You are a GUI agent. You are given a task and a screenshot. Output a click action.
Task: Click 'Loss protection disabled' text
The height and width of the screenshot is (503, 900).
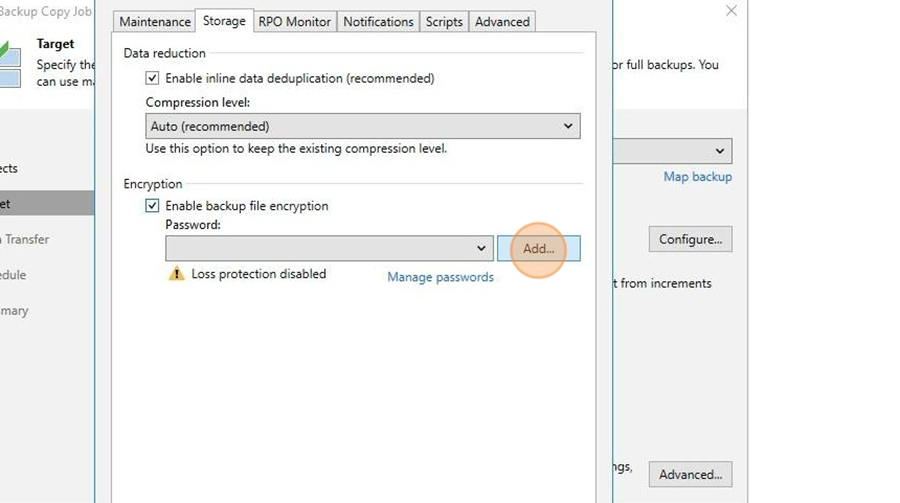[259, 274]
